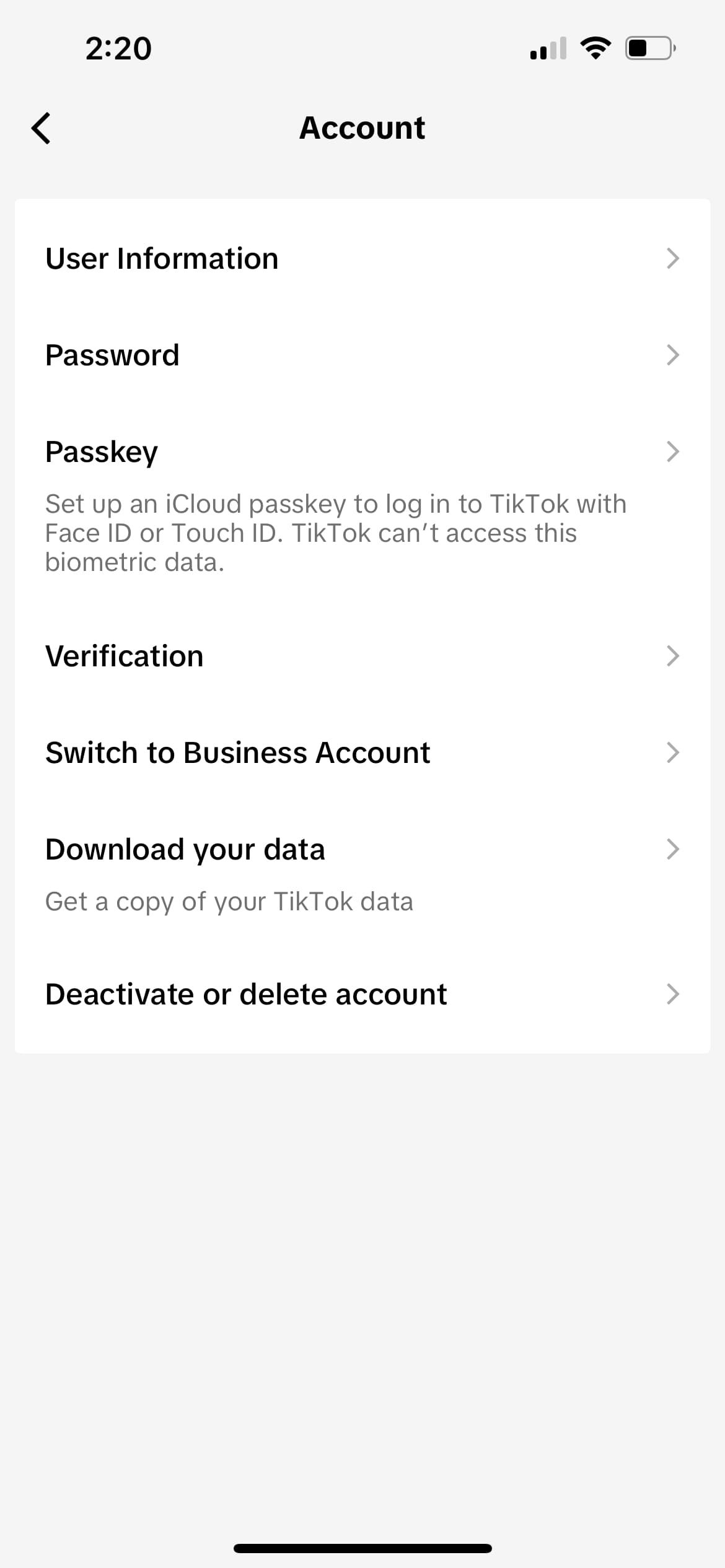Screen dimensions: 725x1568
Task: Open User Information settings
Action: point(162,258)
